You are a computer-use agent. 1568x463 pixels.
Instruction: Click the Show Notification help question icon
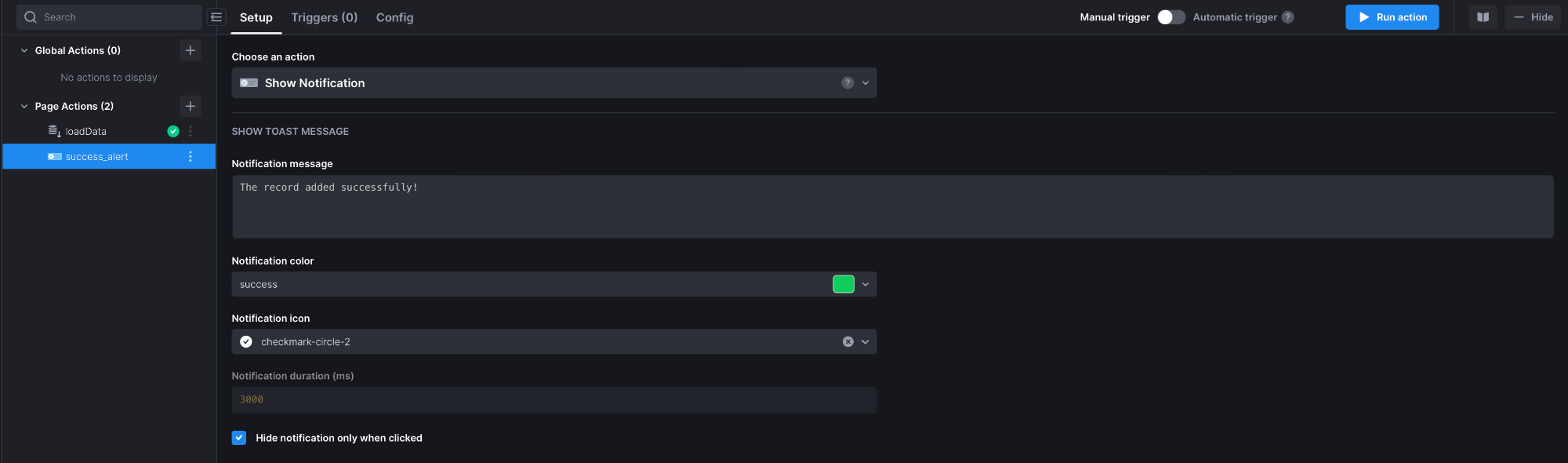848,83
